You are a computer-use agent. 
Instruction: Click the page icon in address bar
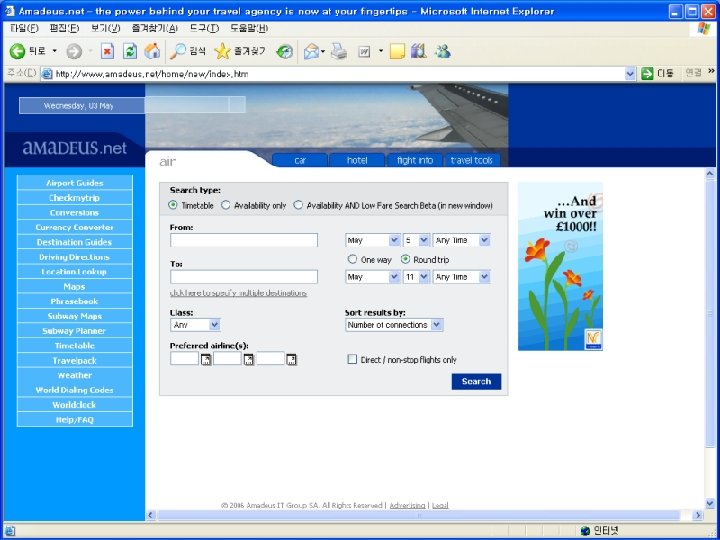[46, 73]
